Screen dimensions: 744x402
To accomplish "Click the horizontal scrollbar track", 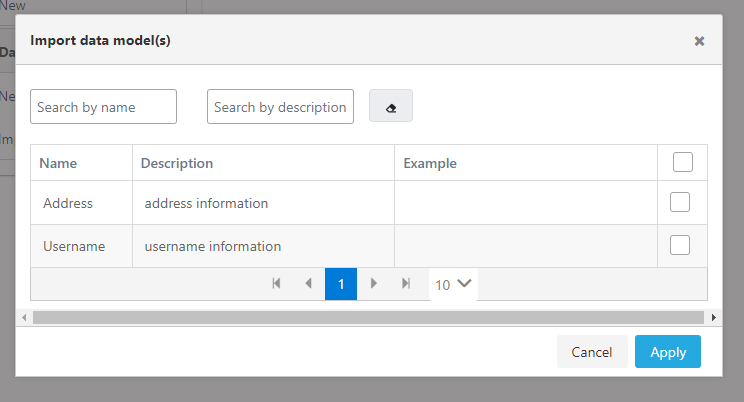I will [368, 317].
